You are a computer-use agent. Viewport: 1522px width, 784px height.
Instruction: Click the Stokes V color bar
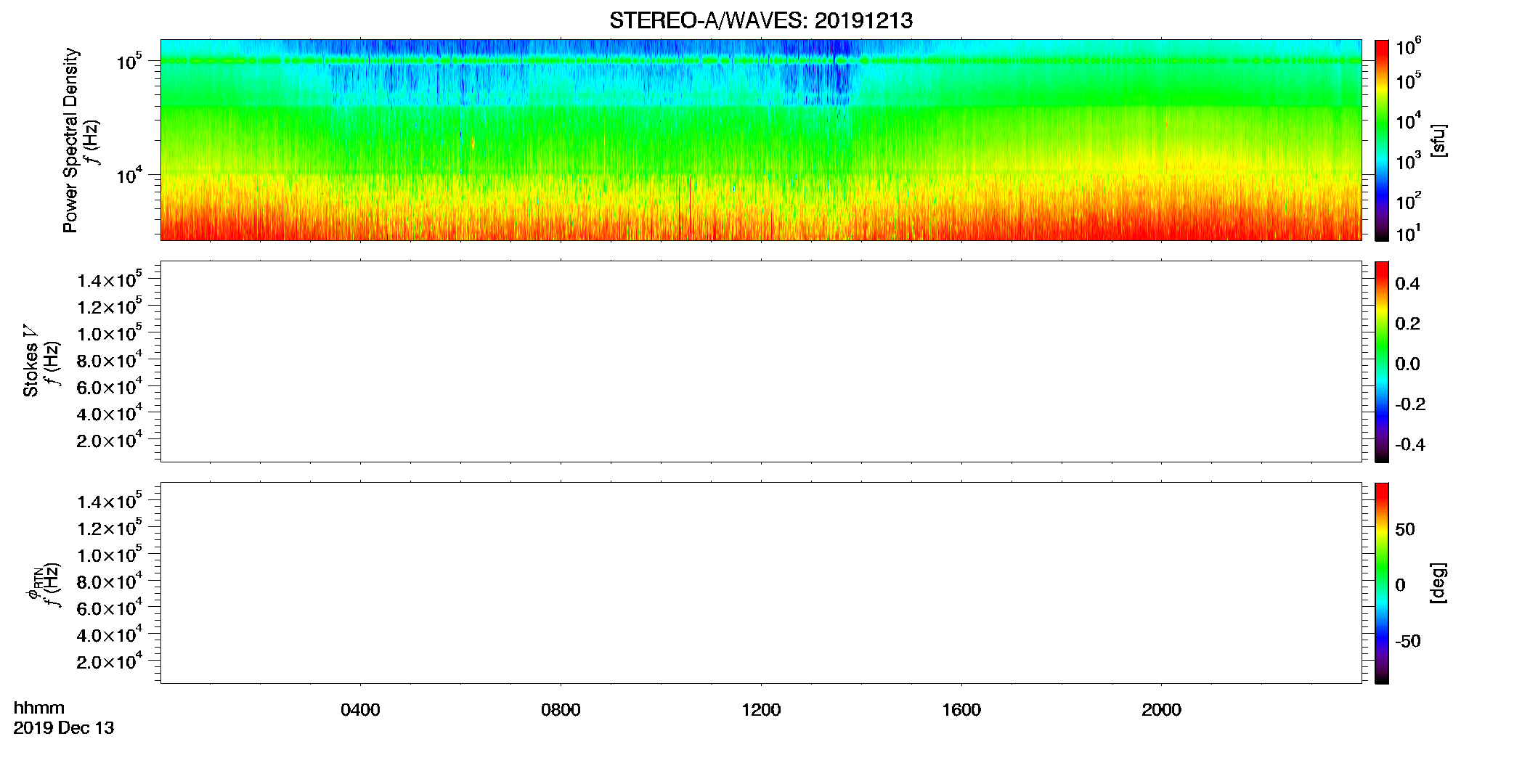(x=1381, y=362)
